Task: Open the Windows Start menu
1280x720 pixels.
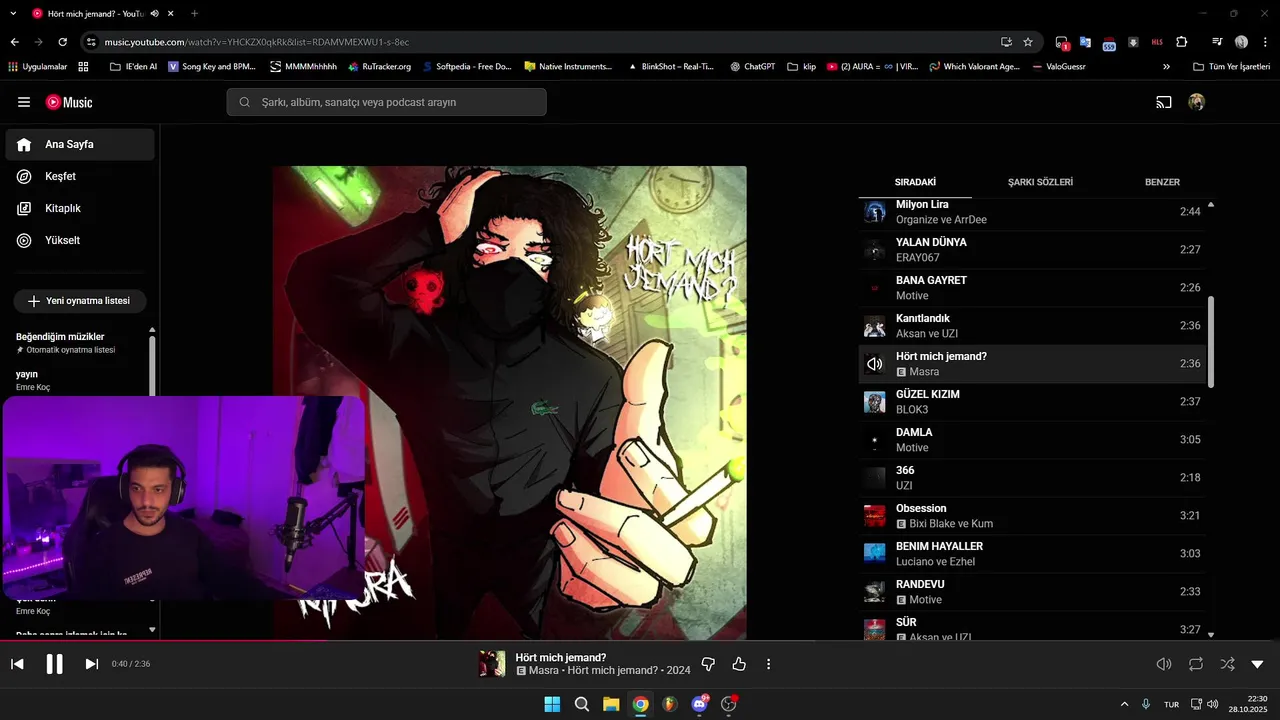Action: pos(552,704)
